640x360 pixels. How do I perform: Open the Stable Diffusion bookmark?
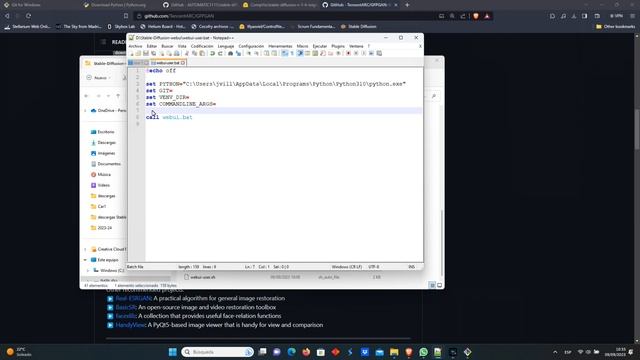pos(358,27)
